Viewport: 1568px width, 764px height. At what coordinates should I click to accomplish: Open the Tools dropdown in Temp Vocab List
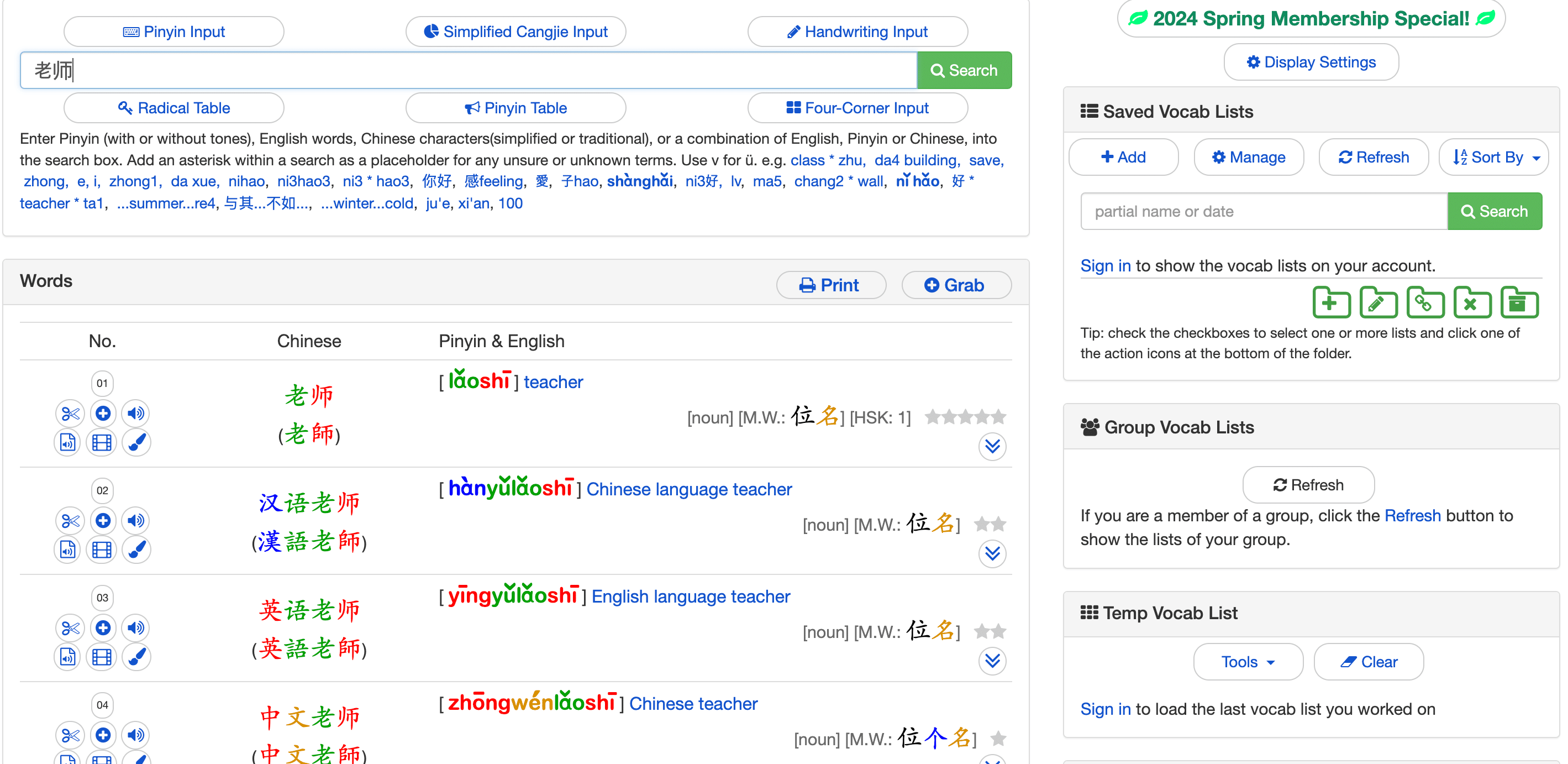tap(1247, 662)
